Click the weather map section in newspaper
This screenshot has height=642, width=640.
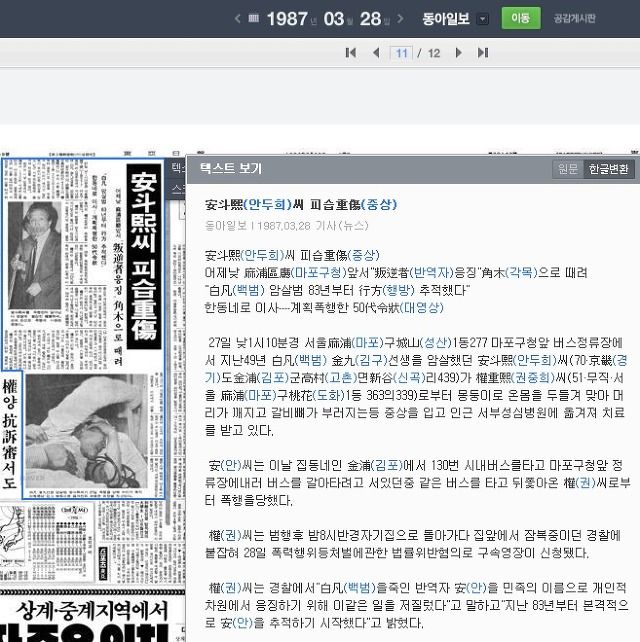(x=12, y=534)
